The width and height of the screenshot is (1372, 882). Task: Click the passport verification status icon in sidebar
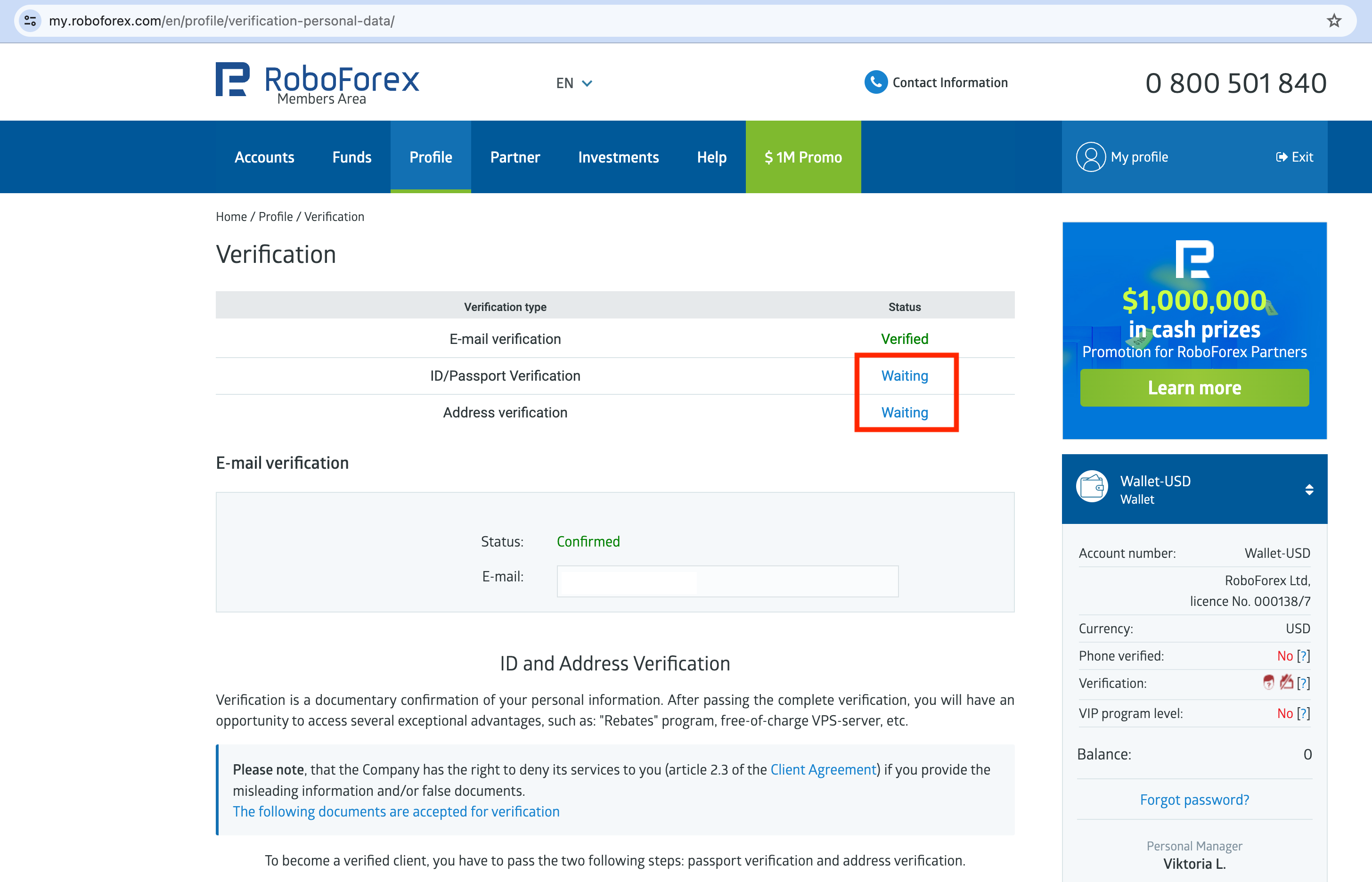pos(1268,682)
